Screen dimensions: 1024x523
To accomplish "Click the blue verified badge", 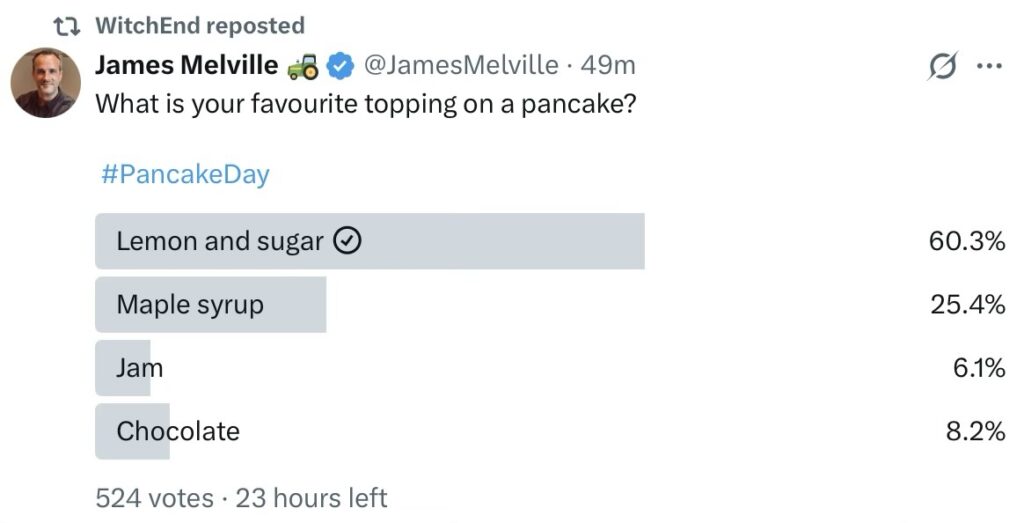I will coord(340,66).
